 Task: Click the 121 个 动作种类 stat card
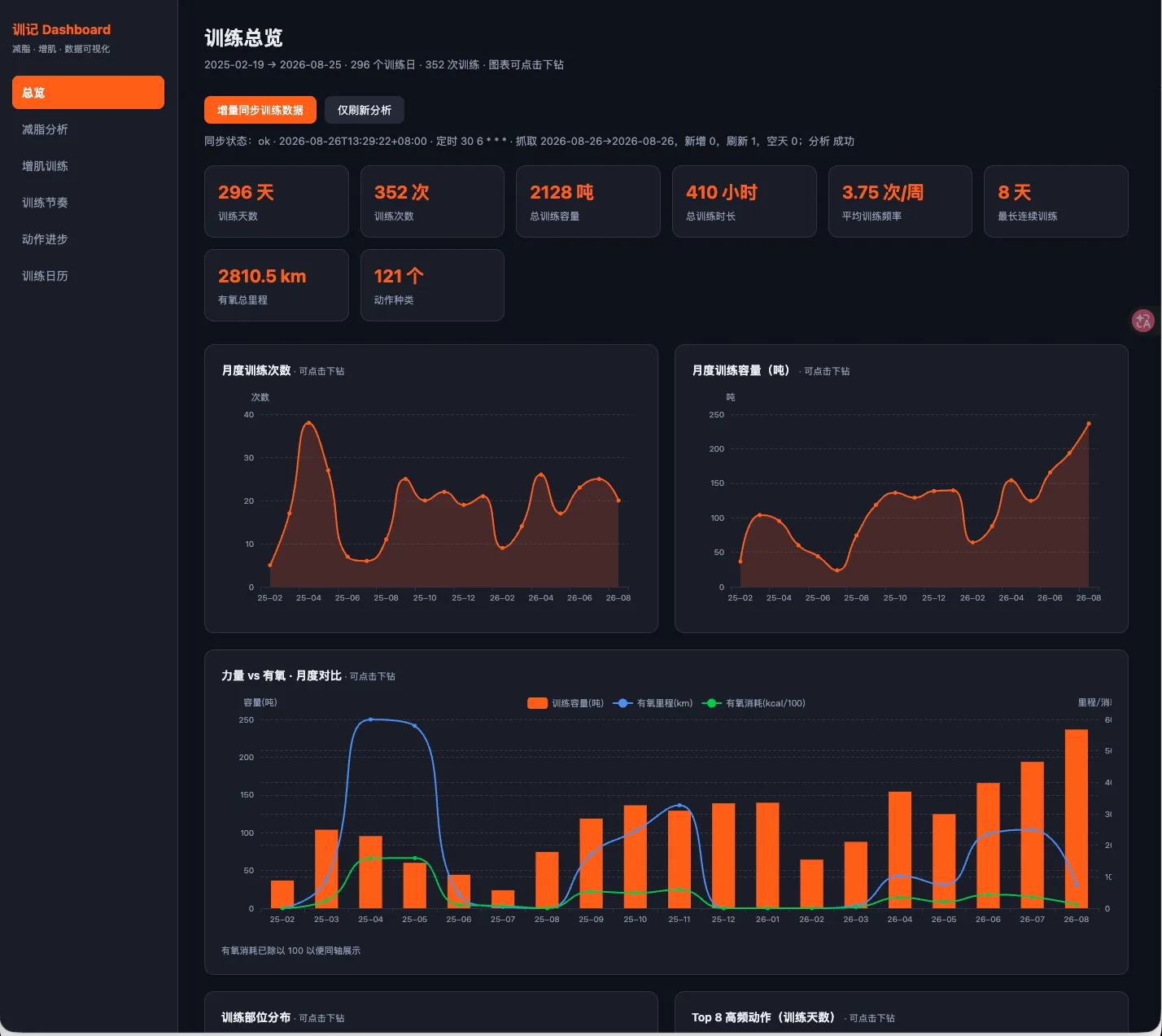432,286
